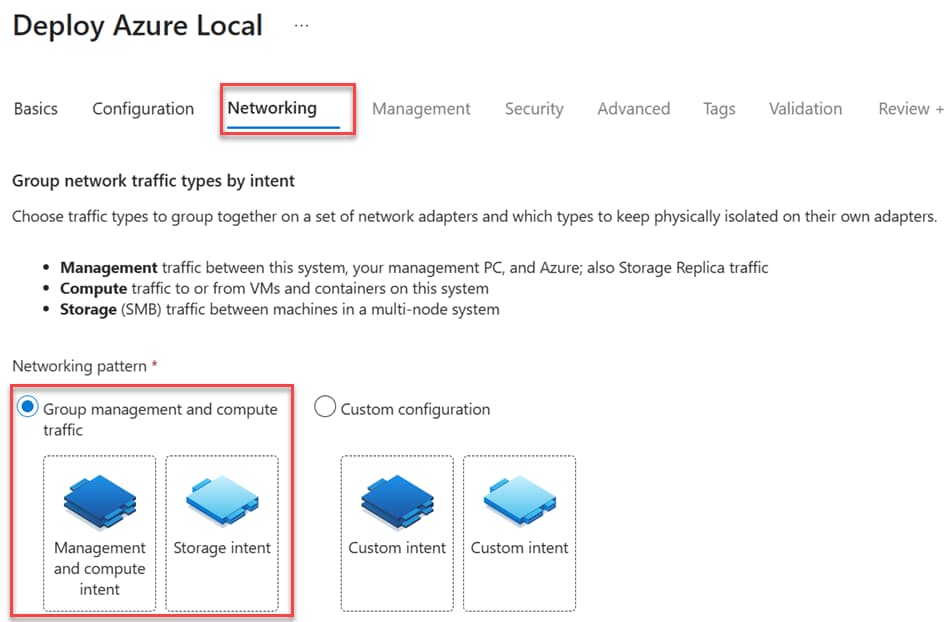The image size is (944, 622).
Task: Open the Validation tab
Action: pos(806,109)
